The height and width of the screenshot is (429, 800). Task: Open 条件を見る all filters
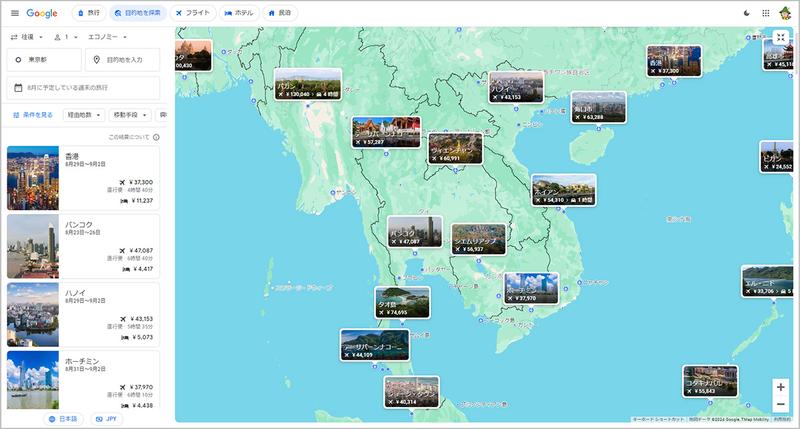[33, 115]
